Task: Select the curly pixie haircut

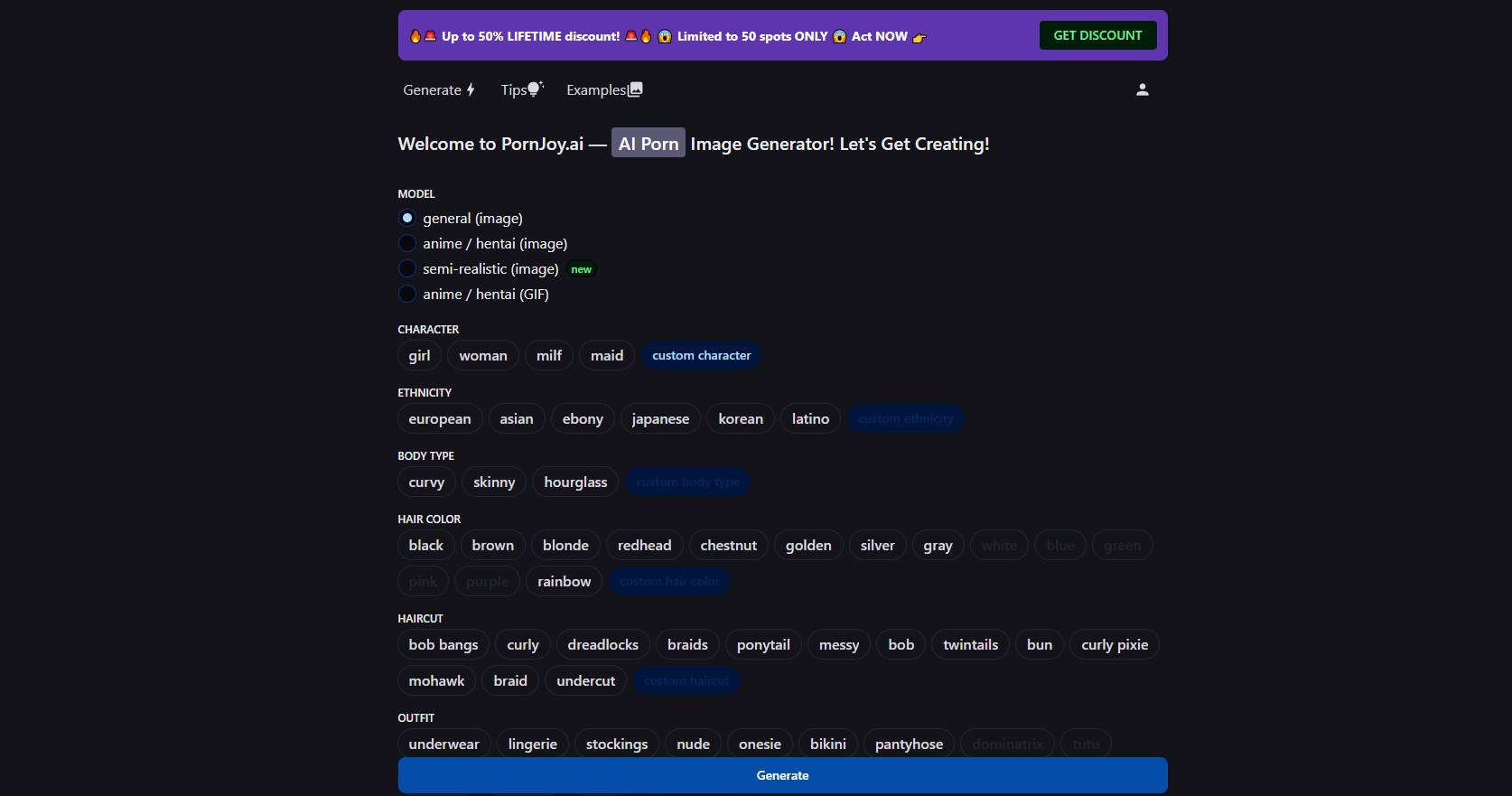Action: point(1115,644)
